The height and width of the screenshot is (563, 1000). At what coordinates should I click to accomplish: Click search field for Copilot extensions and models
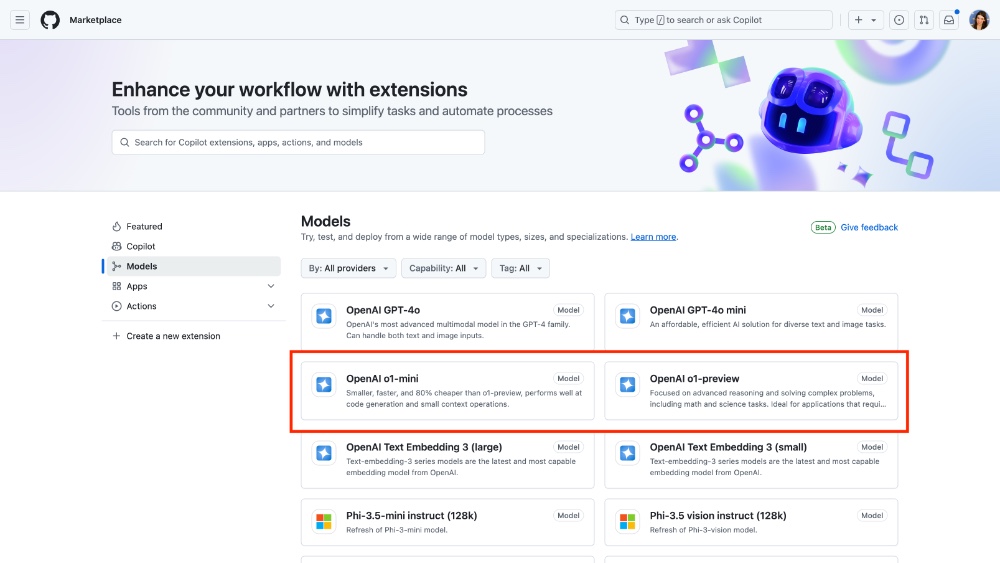coord(298,142)
